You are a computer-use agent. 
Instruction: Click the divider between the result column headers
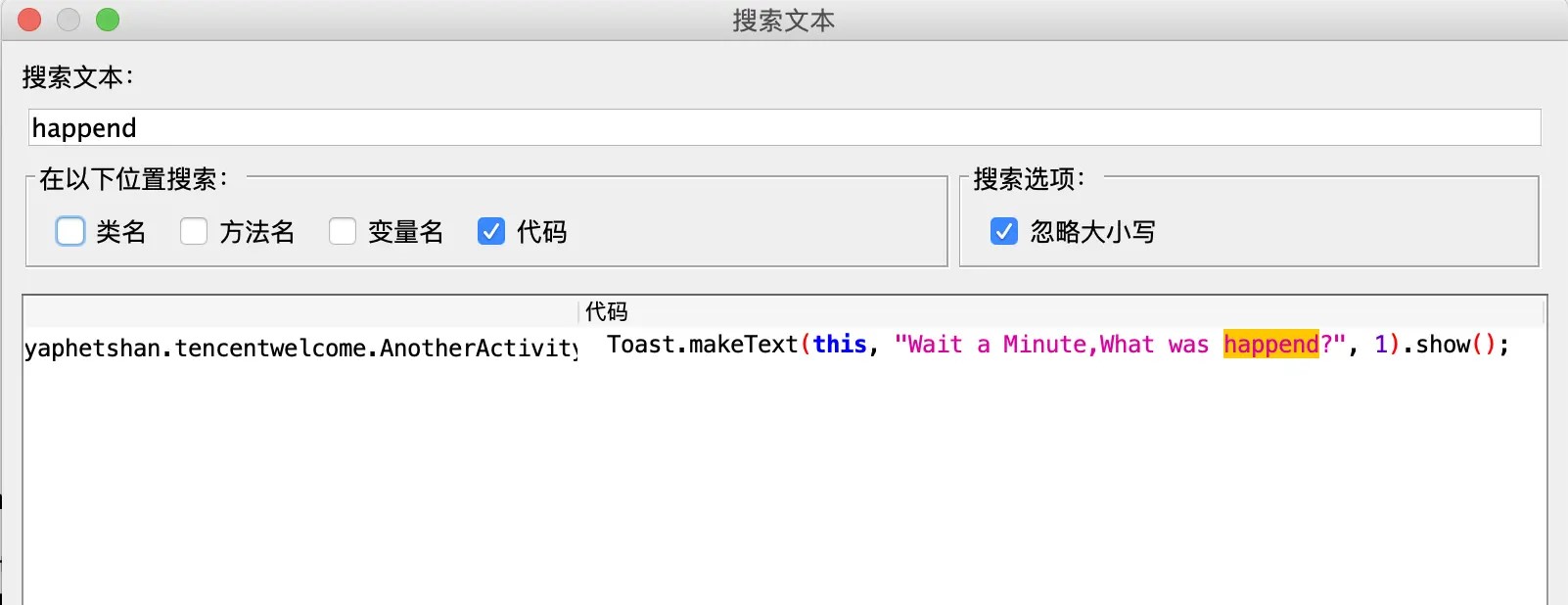(579, 311)
